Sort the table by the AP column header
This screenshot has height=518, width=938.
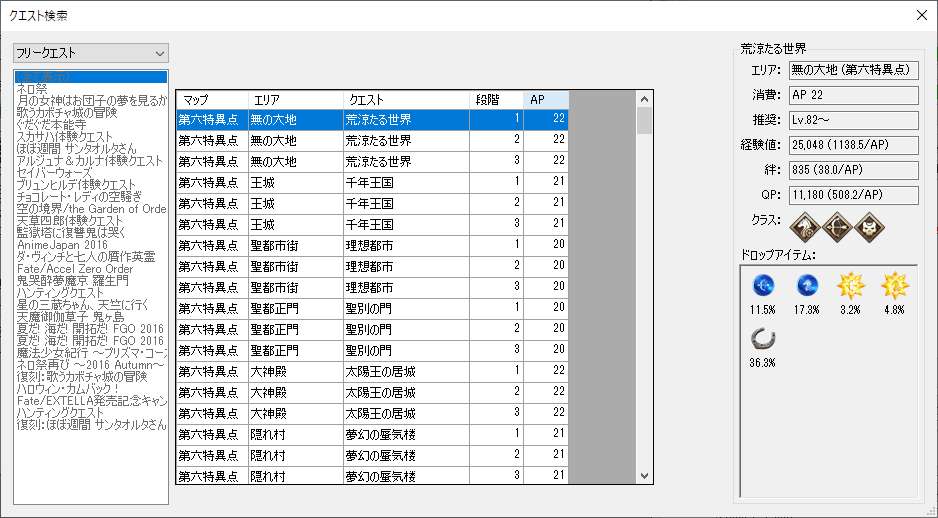click(x=547, y=100)
